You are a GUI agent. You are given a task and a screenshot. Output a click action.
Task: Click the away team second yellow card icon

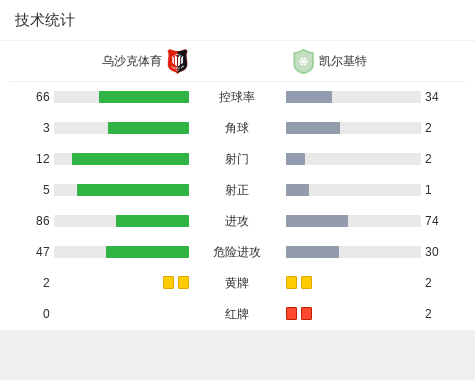(306, 282)
